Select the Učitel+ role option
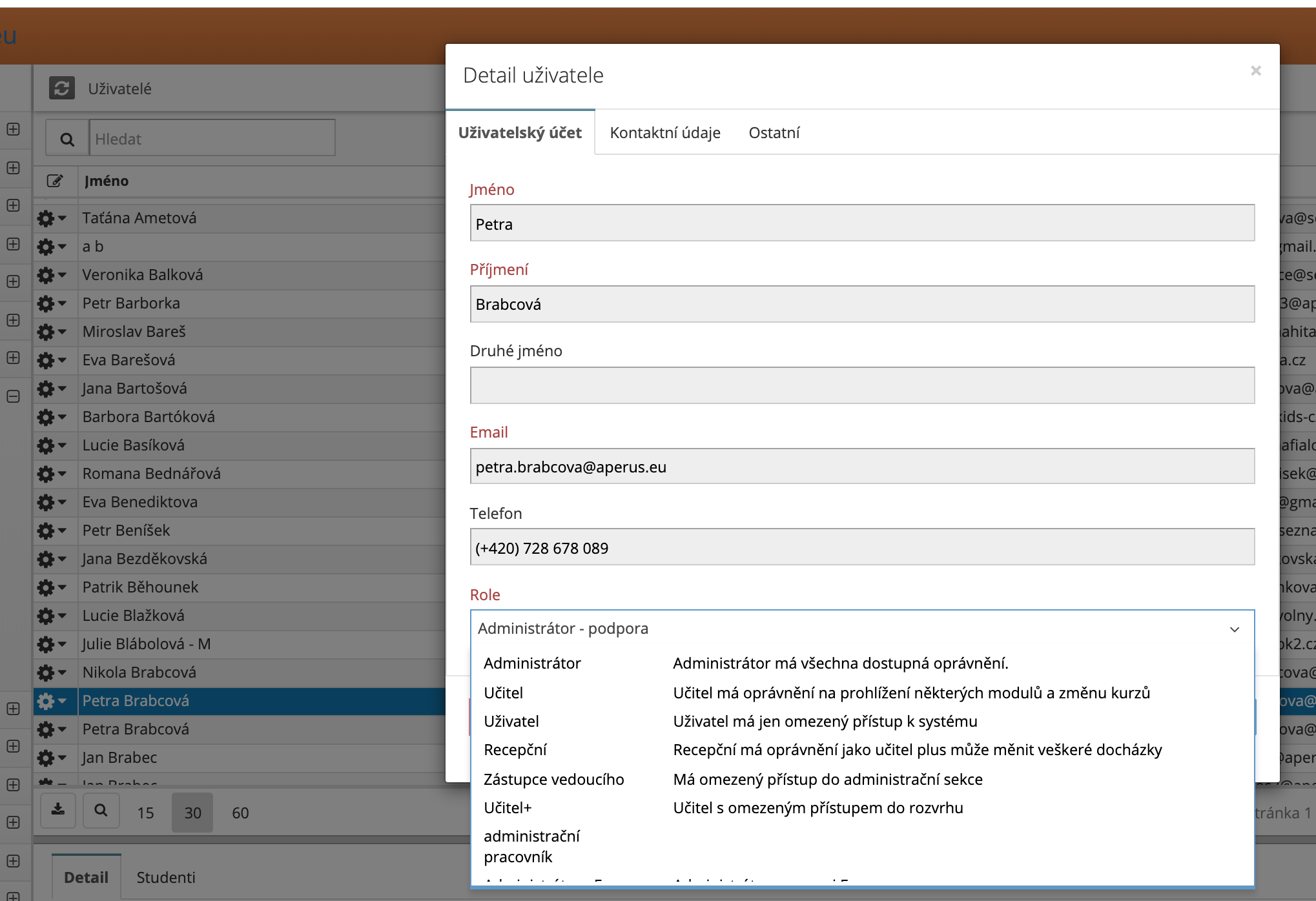This screenshot has width=1316, height=901. [x=508, y=808]
